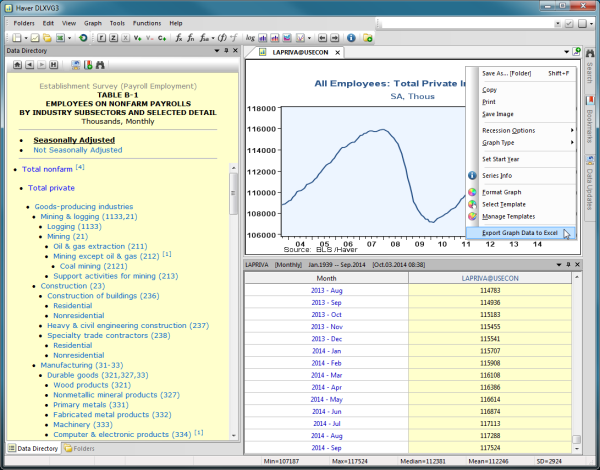Close the LAPRIVA@USECON graph tab
This screenshot has width=600, height=470.
pos(338,52)
